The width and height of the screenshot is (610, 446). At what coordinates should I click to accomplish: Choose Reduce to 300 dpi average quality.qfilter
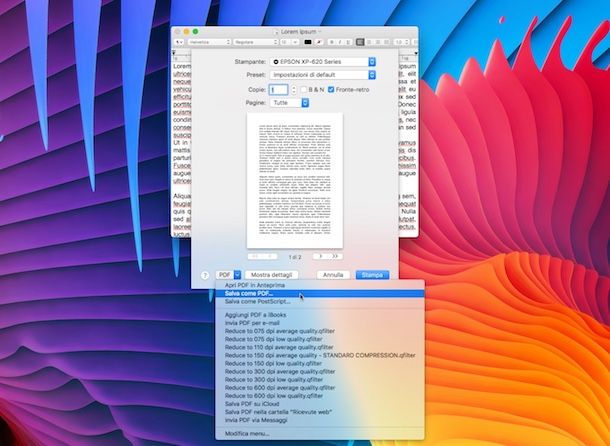[320, 372]
